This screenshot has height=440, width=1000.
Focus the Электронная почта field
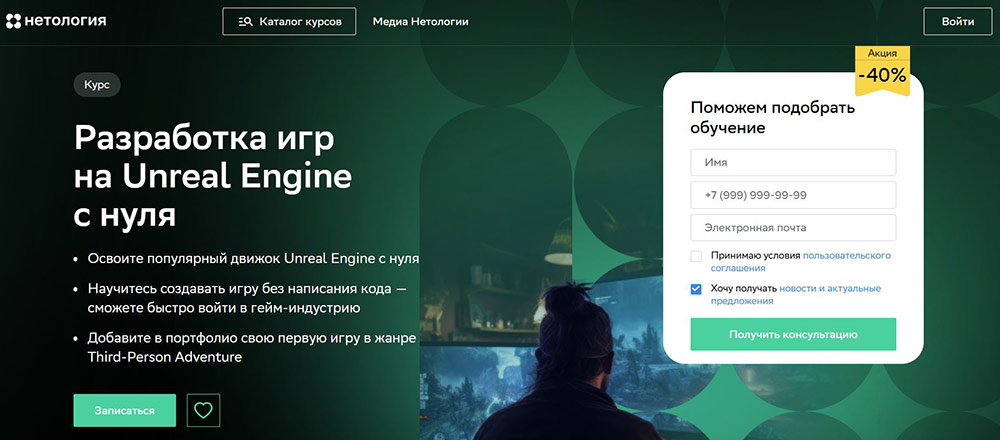tap(793, 228)
